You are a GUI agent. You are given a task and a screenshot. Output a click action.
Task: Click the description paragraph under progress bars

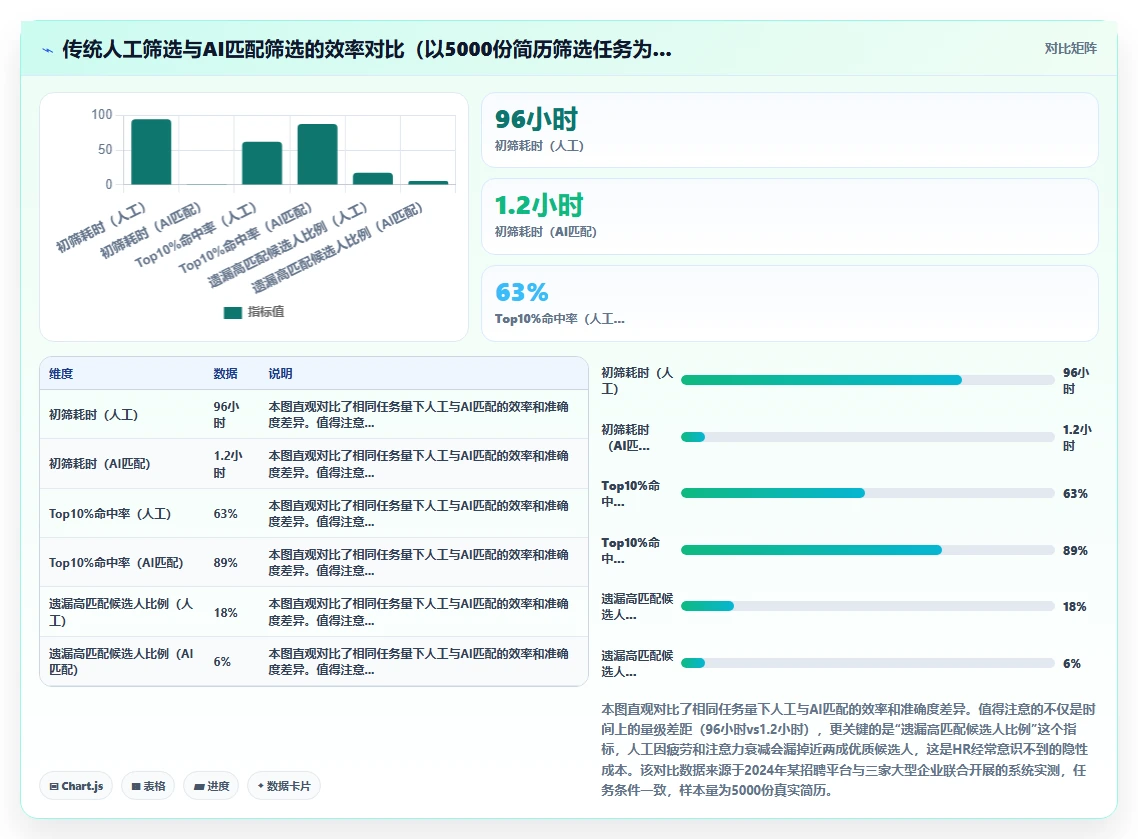pyautogui.click(x=848, y=750)
